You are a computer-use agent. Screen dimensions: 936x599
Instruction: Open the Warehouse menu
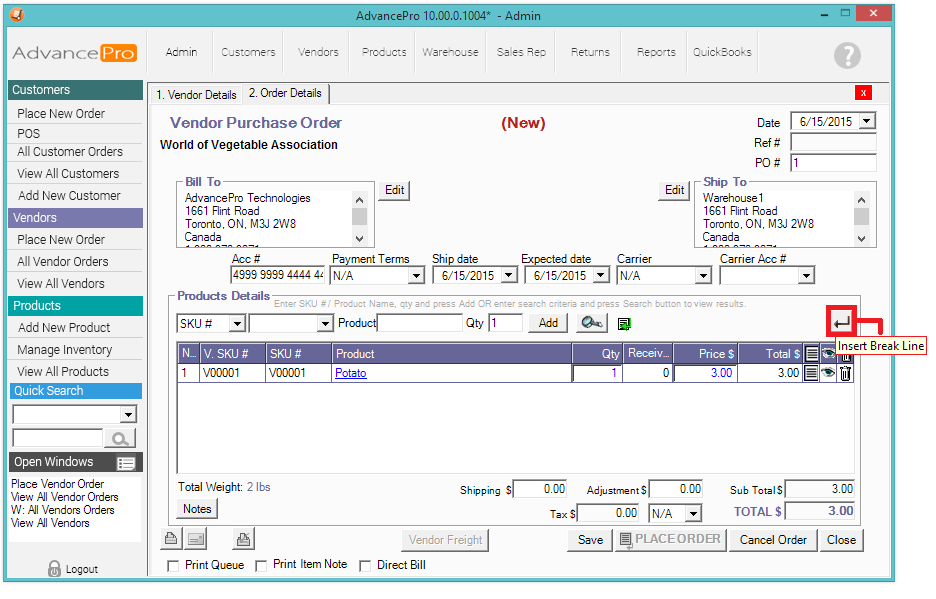pos(450,52)
